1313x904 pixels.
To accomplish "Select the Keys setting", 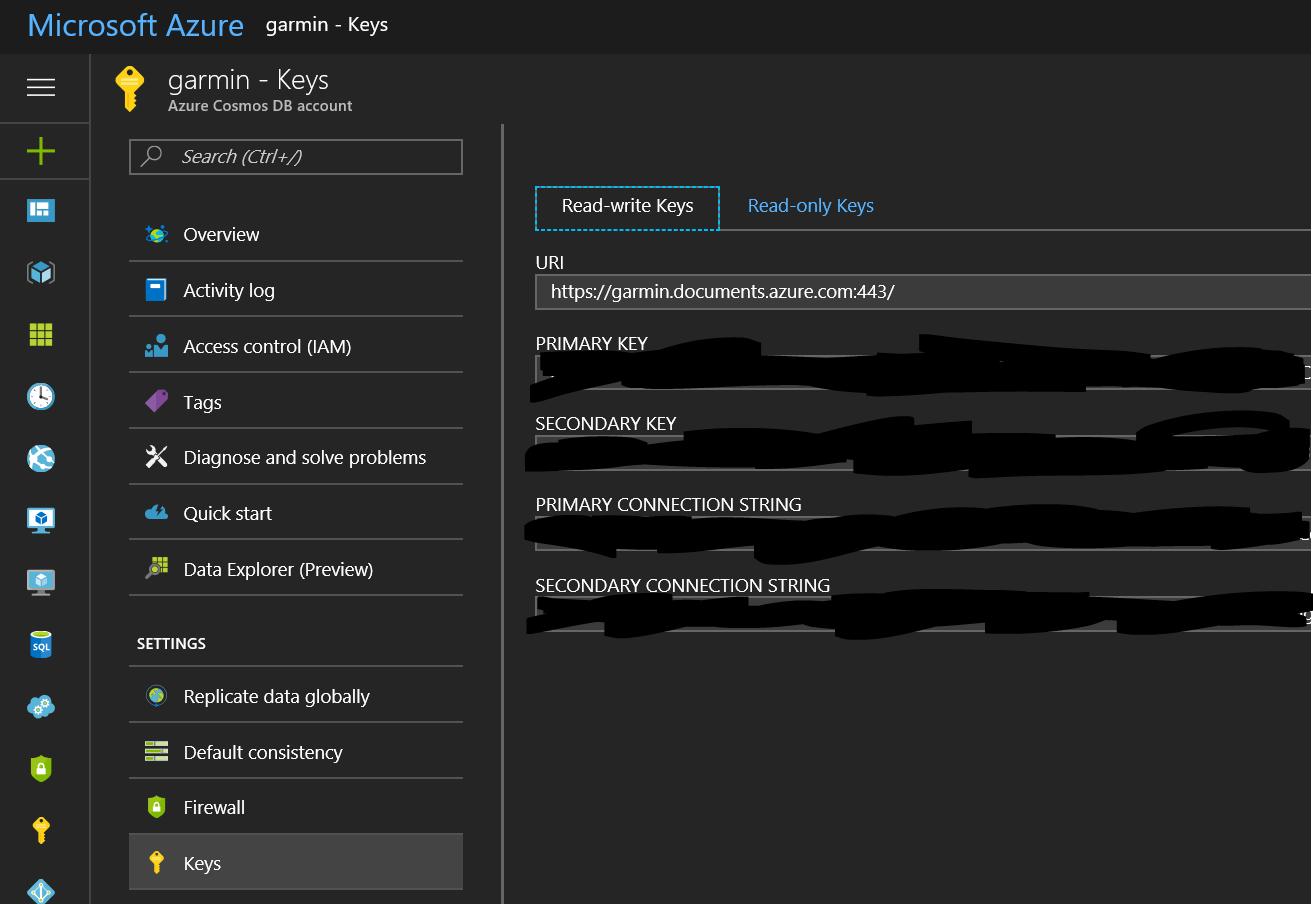I will click(296, 862).
